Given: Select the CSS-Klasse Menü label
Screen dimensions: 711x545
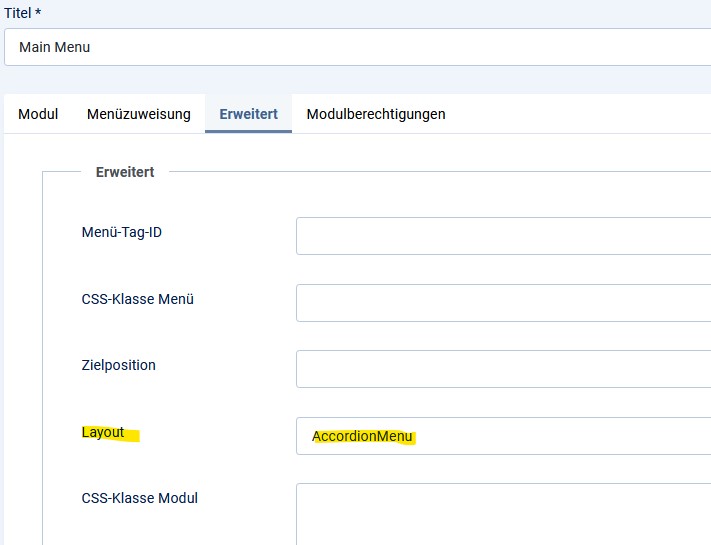Looking at the screenshot, I should 137,299.
